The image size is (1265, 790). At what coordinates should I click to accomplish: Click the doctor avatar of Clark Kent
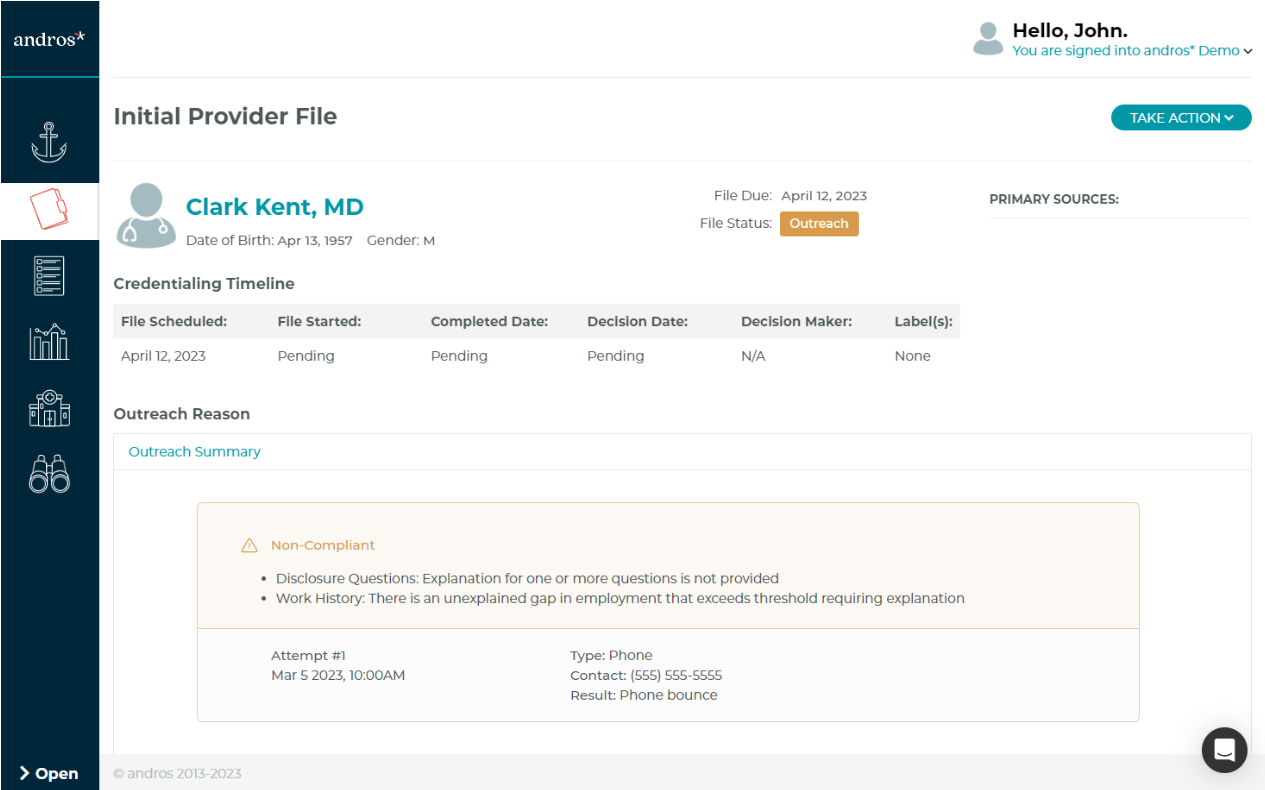pyautogui.click(x=146, y=215)
